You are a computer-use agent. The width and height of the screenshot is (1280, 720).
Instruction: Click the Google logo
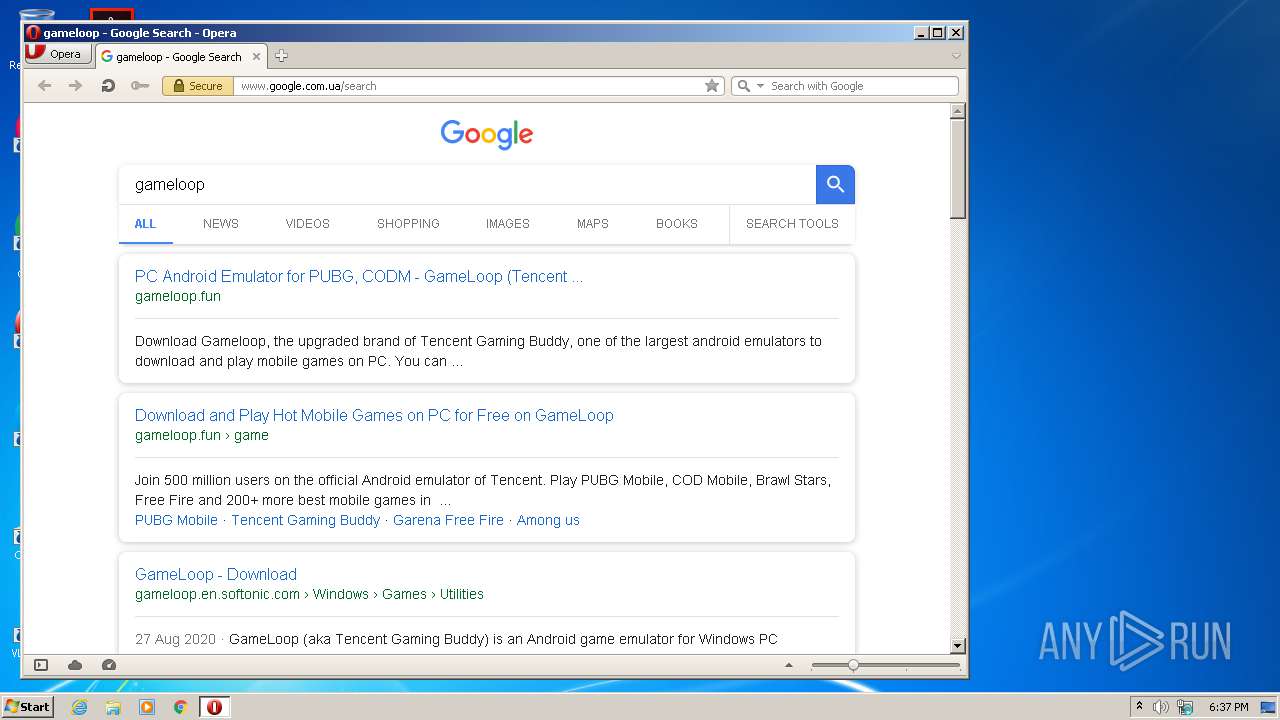tap(487, 135)
